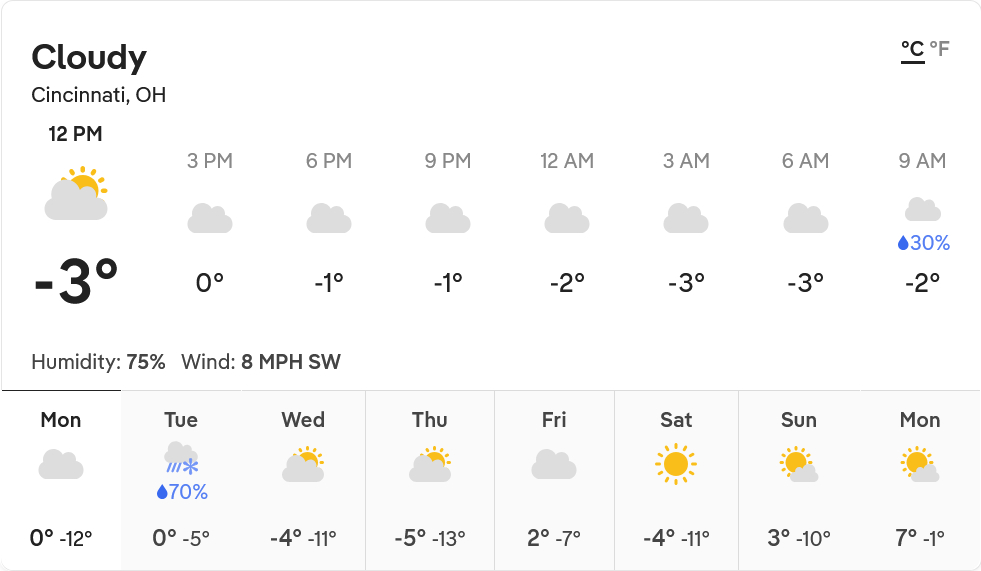Click Saturday's sunny icon

click(x=676, y=464)
